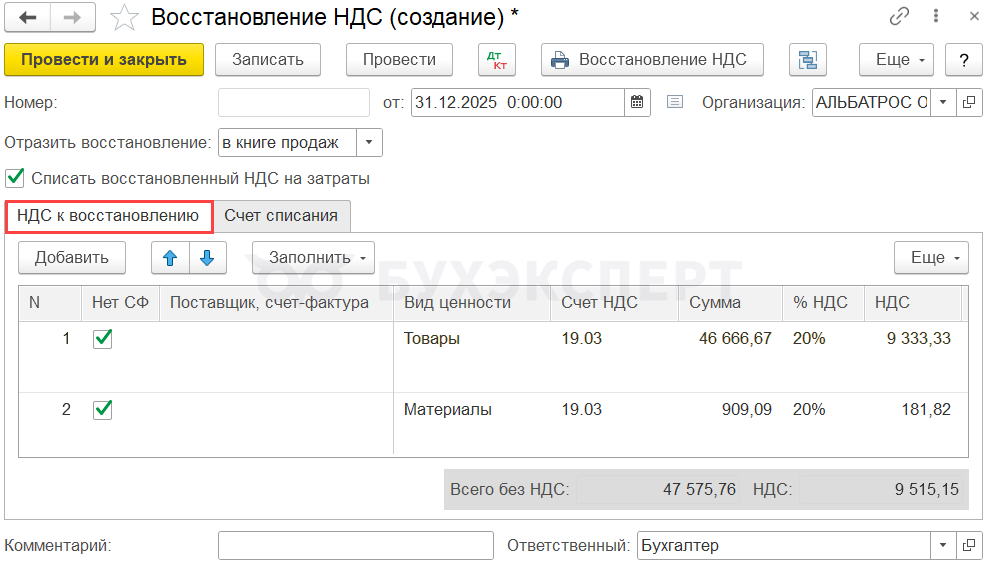This screenshot has width=986, height=564.
Task: Expand the Организация dropdown list
Action: click(943, 103)
